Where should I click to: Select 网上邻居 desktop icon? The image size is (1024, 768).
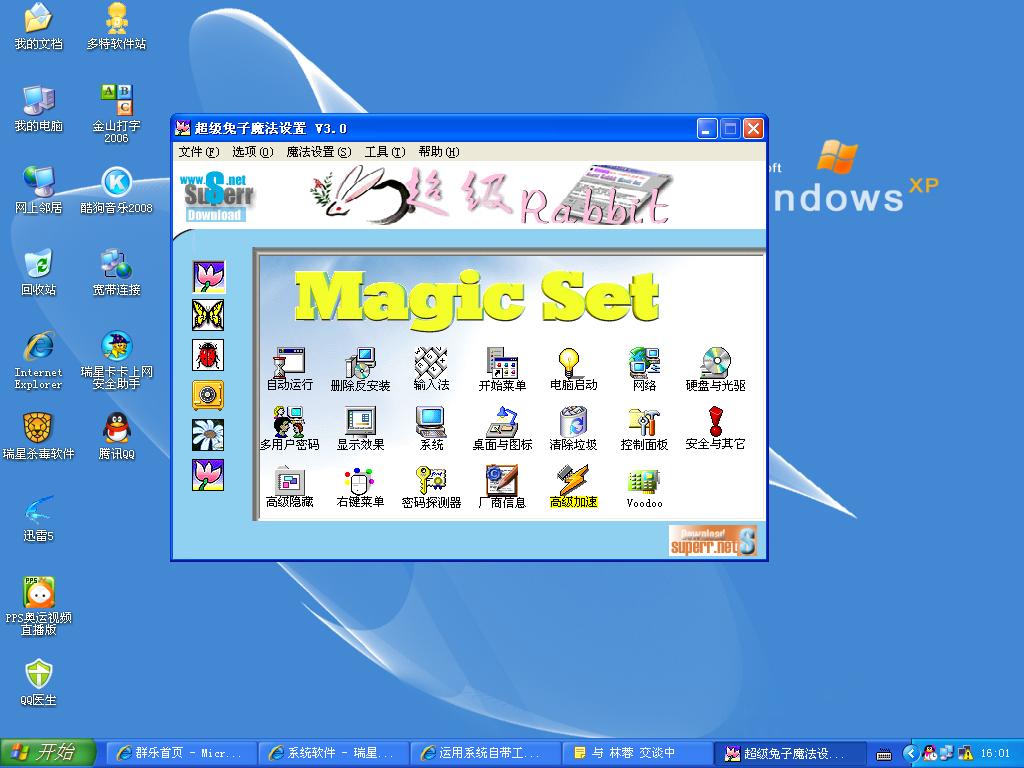pyautogui.click(x=39, y=190)
